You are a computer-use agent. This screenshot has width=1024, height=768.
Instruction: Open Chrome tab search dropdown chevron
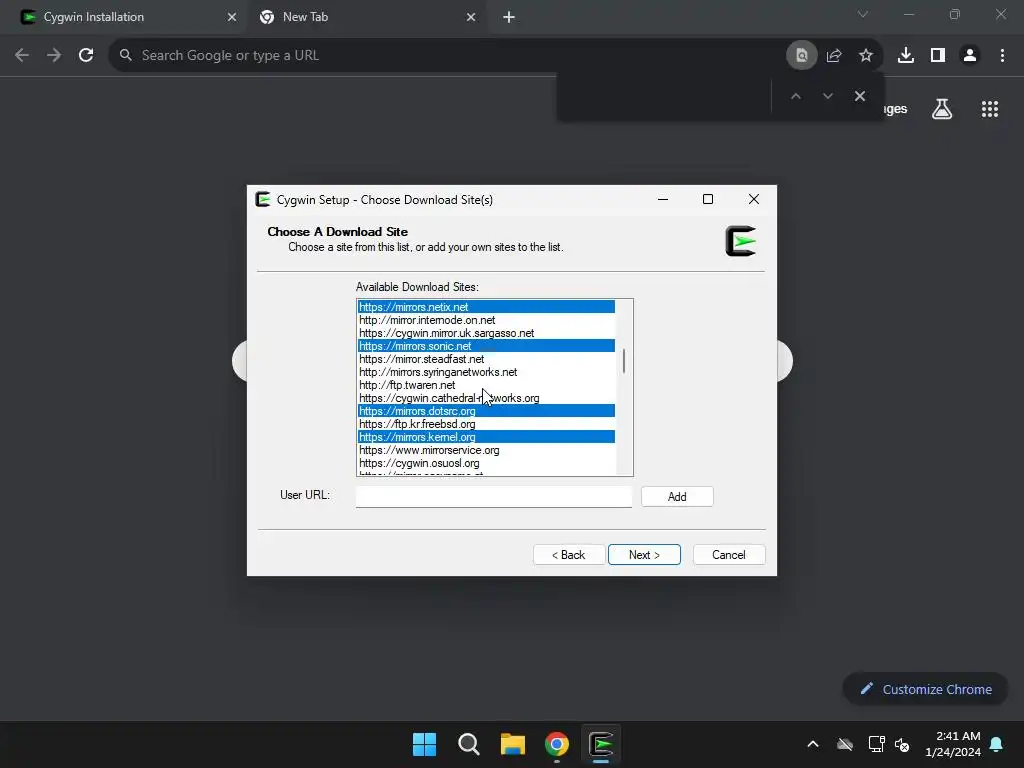(863, 14)
